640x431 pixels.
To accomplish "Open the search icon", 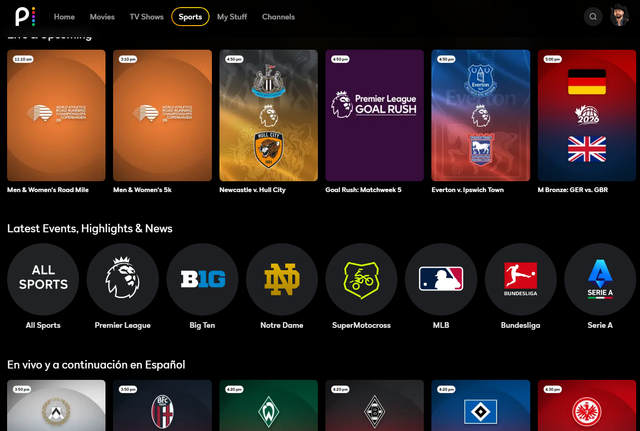I will [593, 17].
